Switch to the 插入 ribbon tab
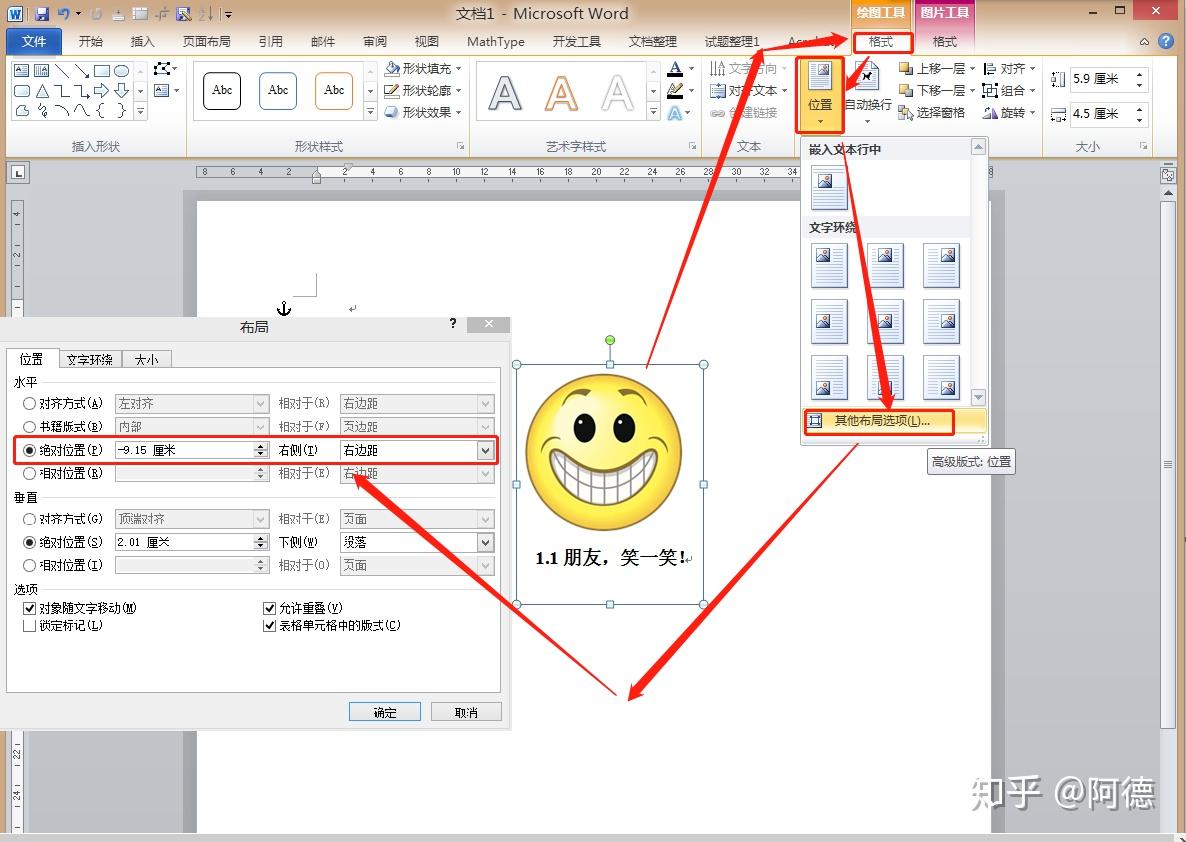 142,41
